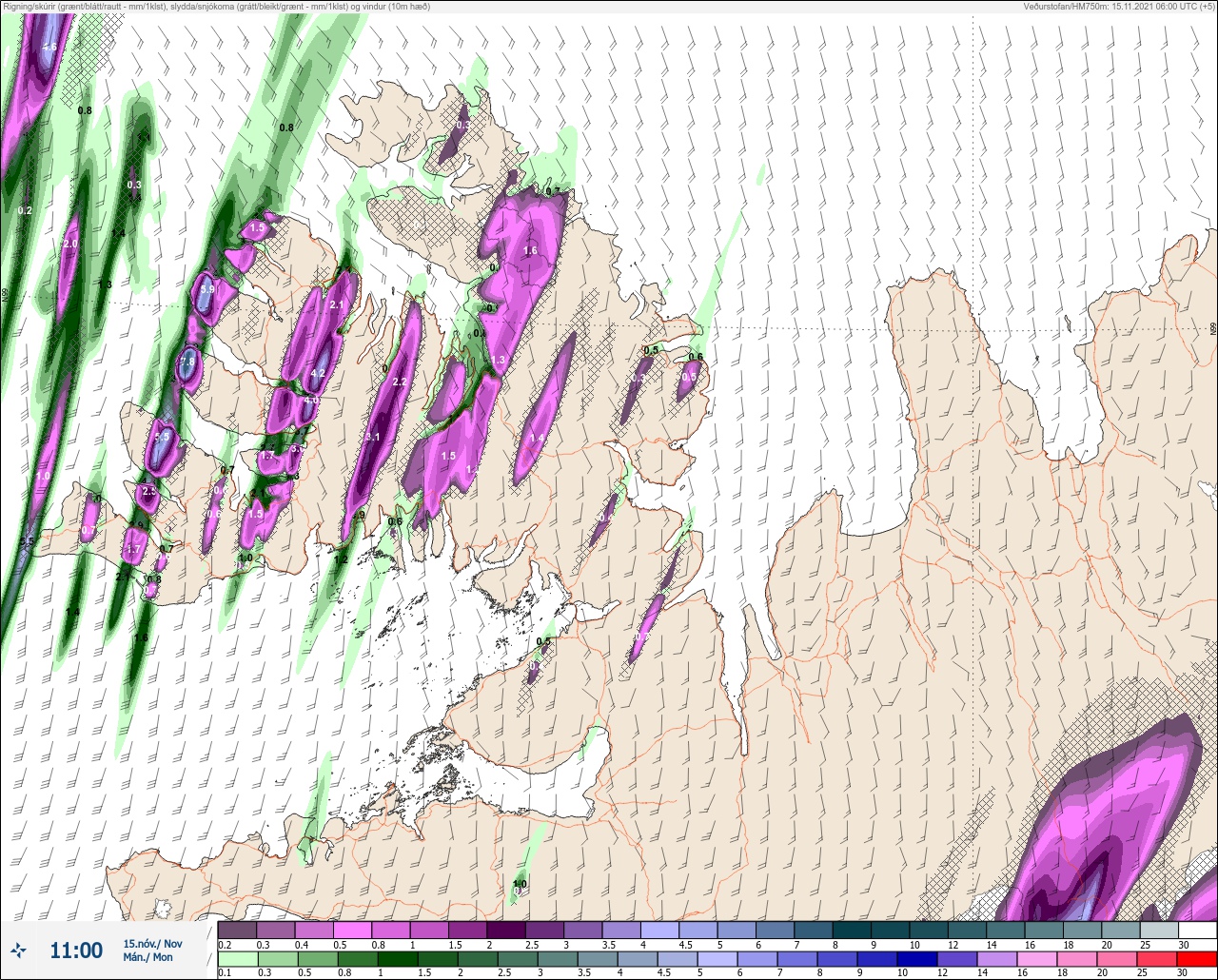This screenshot has height=980, width=1218.
Task: Click the 4.2 precipitation value on the map
Action: 319,374
